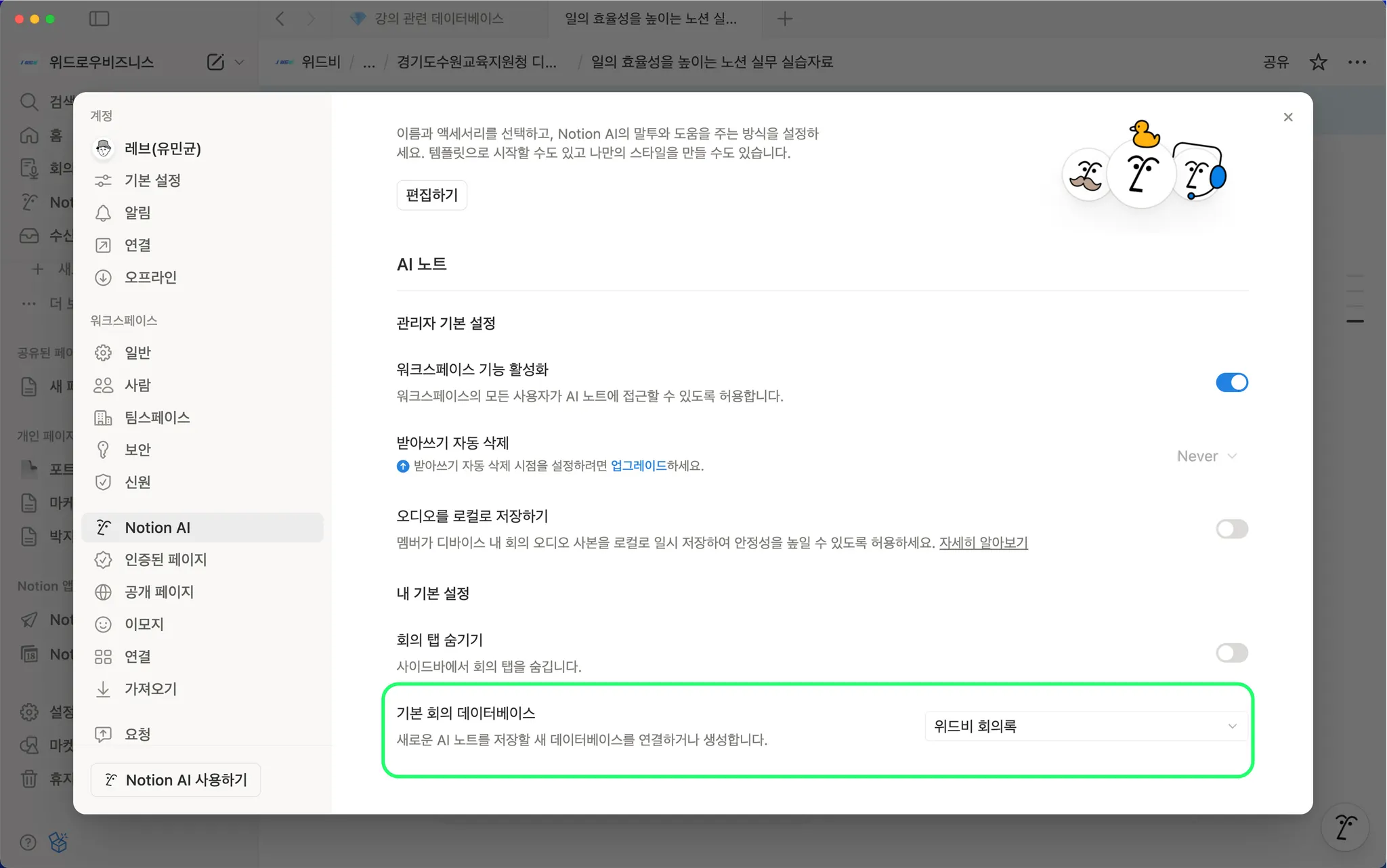Click the new page compose icon
This screenshot has height=868, width=1387.
pyautogui.click(x=215, y=62)
